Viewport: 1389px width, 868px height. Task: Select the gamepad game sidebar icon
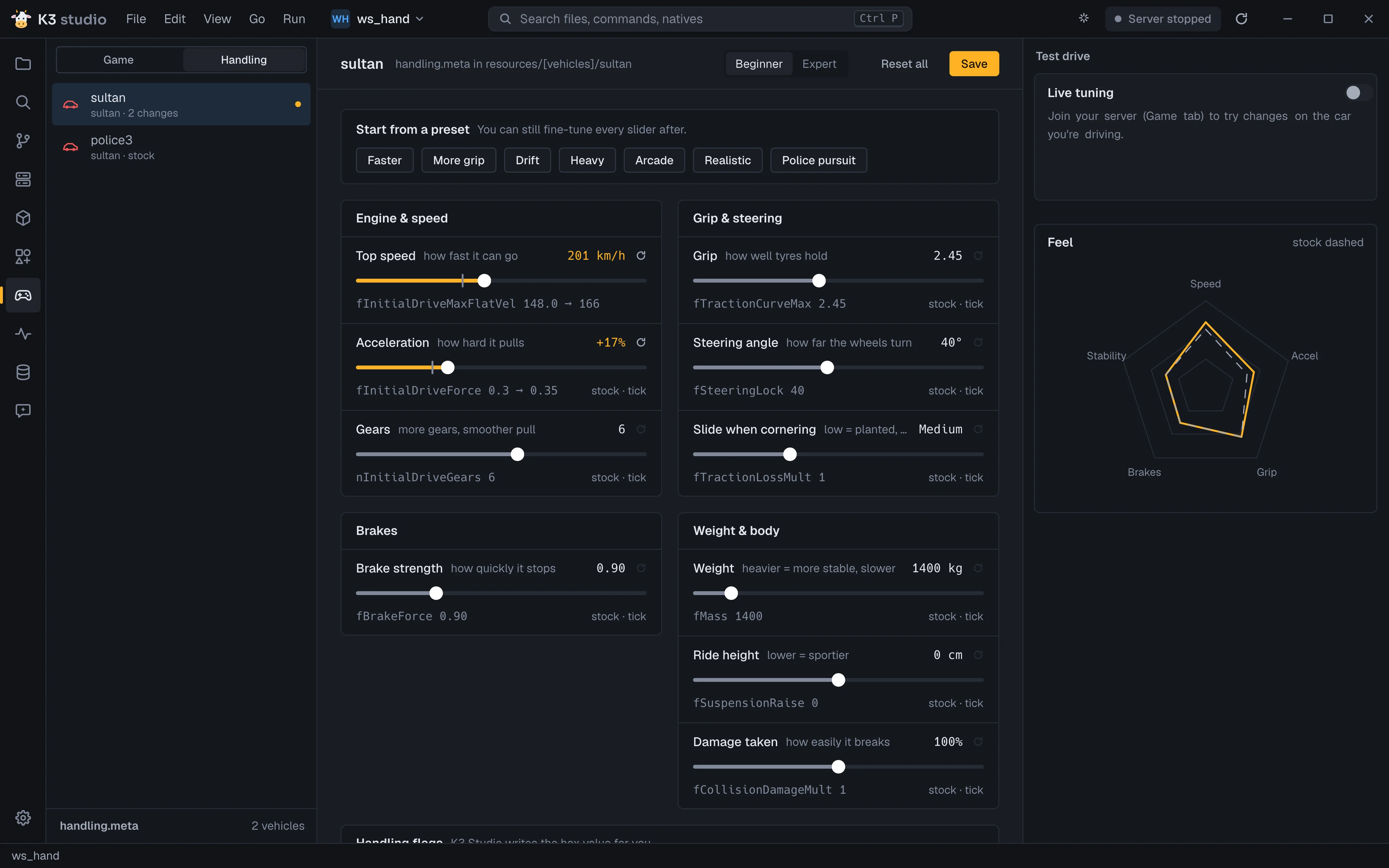coord(23,295)
